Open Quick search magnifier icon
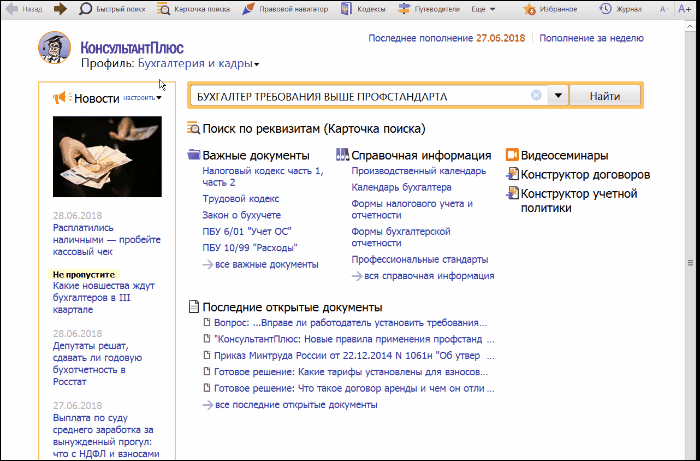Image resolution: width=700 pixels, height=461 pixels. (85, 9)
